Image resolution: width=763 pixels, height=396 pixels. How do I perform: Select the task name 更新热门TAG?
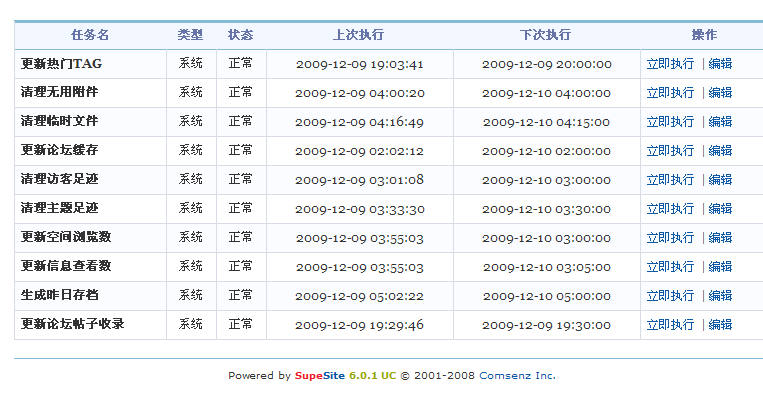point(61,64)
